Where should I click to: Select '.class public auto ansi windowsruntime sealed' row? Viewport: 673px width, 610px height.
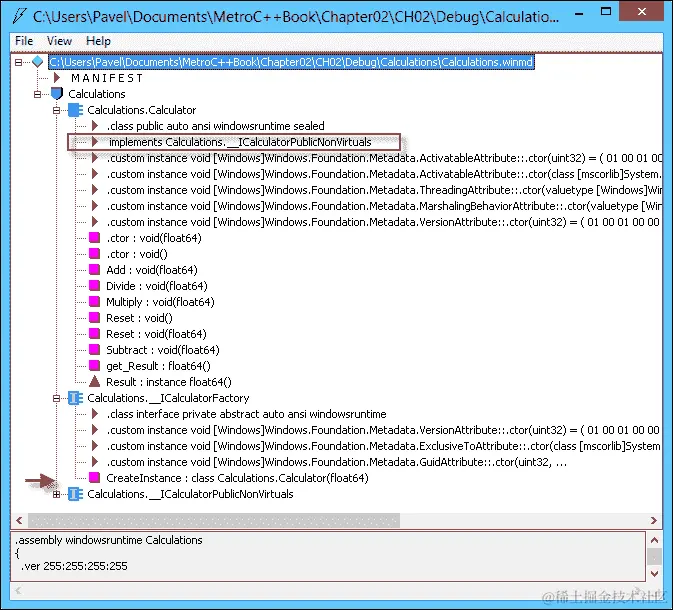click(215, 126)
